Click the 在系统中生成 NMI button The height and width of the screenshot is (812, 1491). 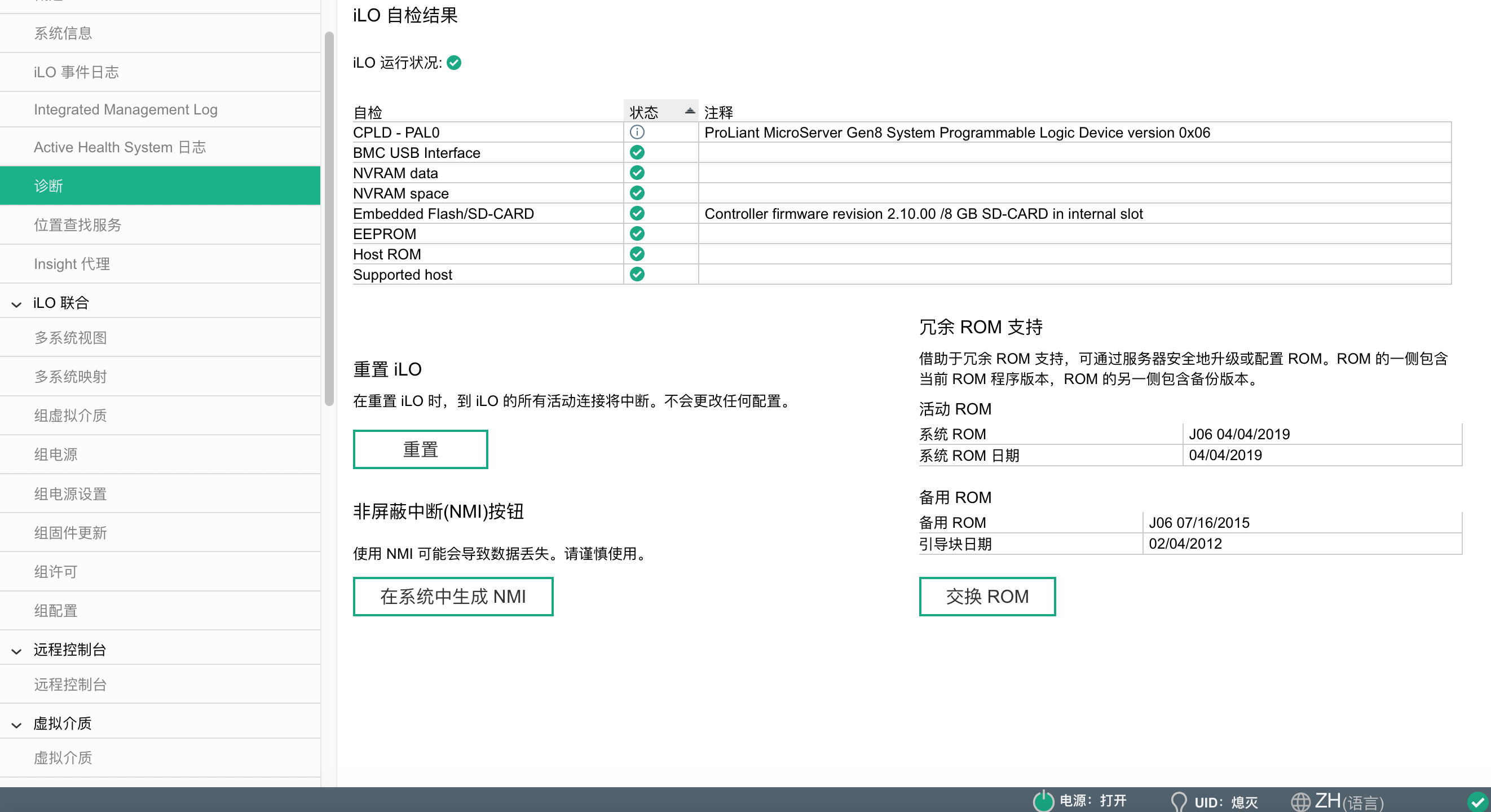pos(453,596)
